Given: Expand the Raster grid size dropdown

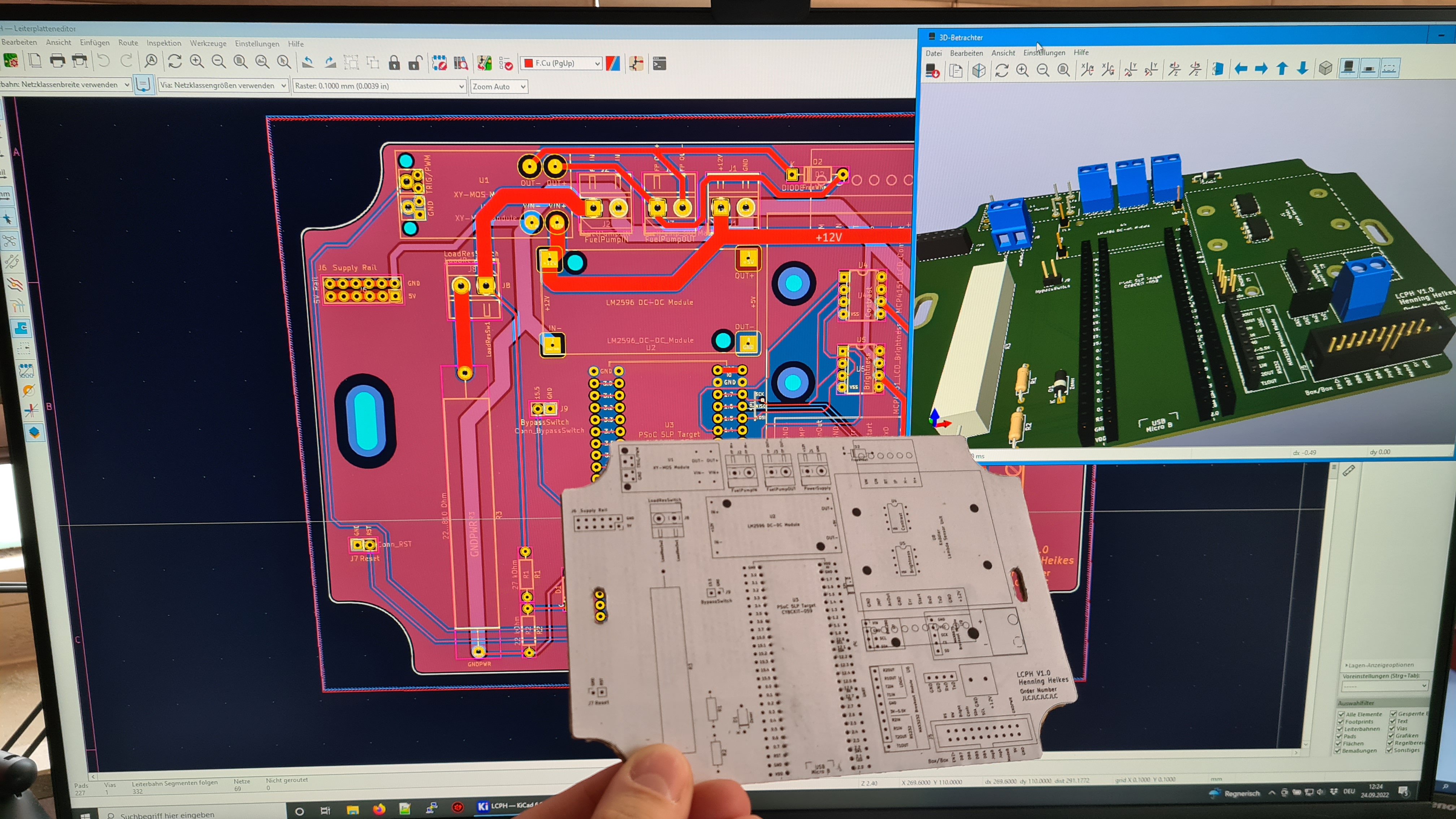Looking at the screenshot, I should [x=461, y=86].
